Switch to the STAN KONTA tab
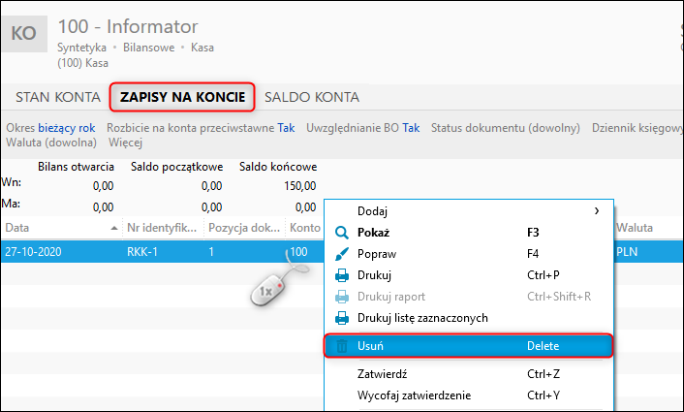The width and height of the screenshot is (684, 412). click(58, 97)
